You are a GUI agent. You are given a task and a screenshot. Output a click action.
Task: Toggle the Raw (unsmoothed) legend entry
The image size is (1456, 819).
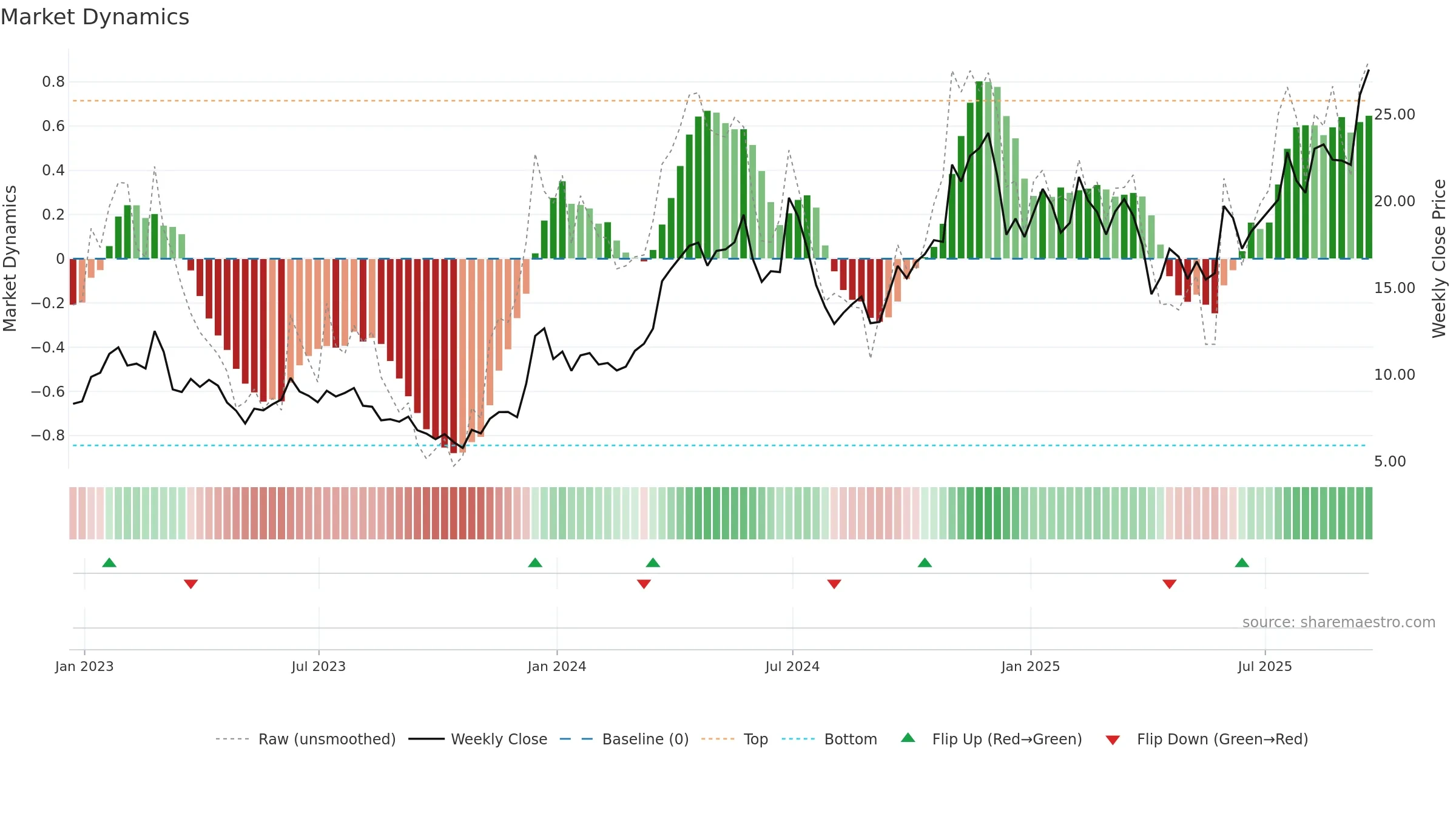[306, 739]
